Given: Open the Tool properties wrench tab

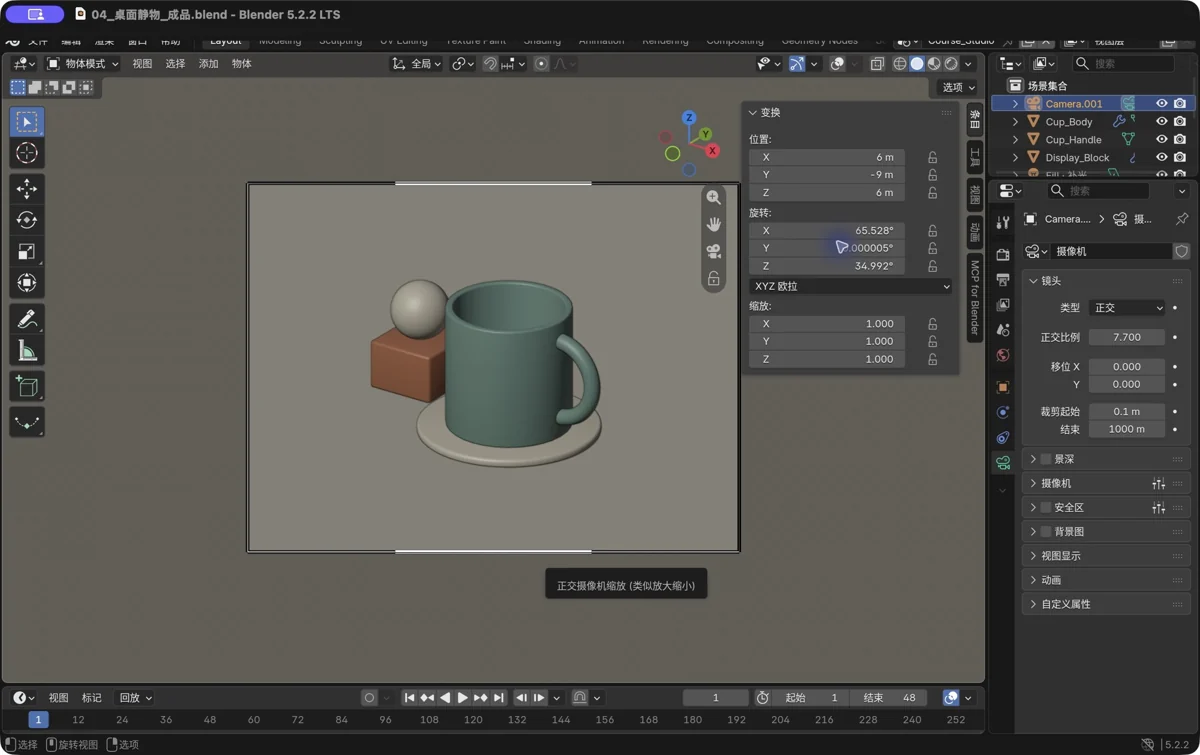Looking at the screenshot, I should (1003, 223).
